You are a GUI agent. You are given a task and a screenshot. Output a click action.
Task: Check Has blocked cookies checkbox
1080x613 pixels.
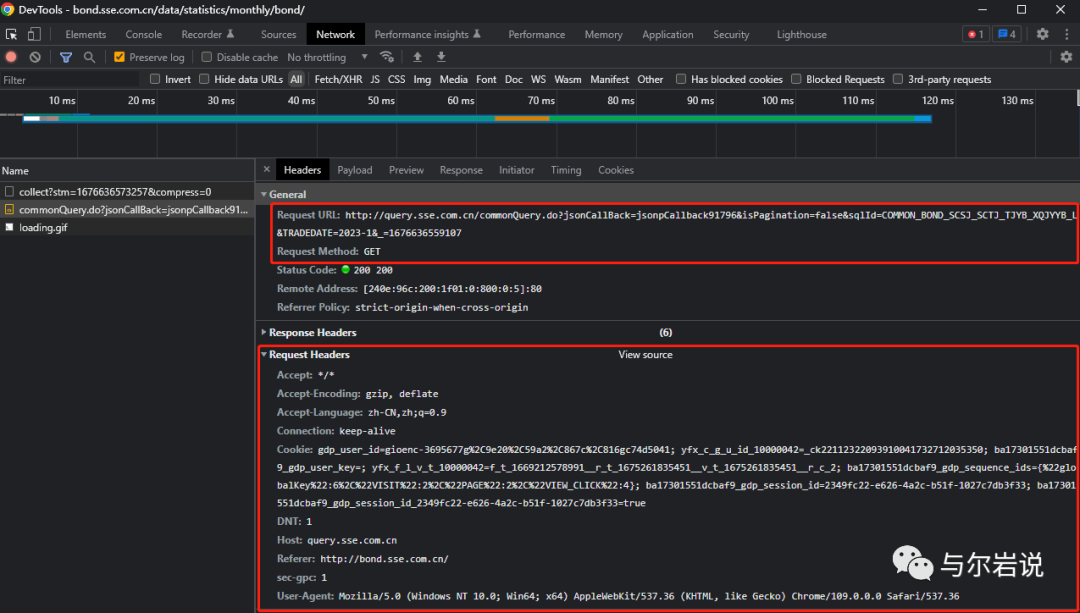click(x=681, y=79)
